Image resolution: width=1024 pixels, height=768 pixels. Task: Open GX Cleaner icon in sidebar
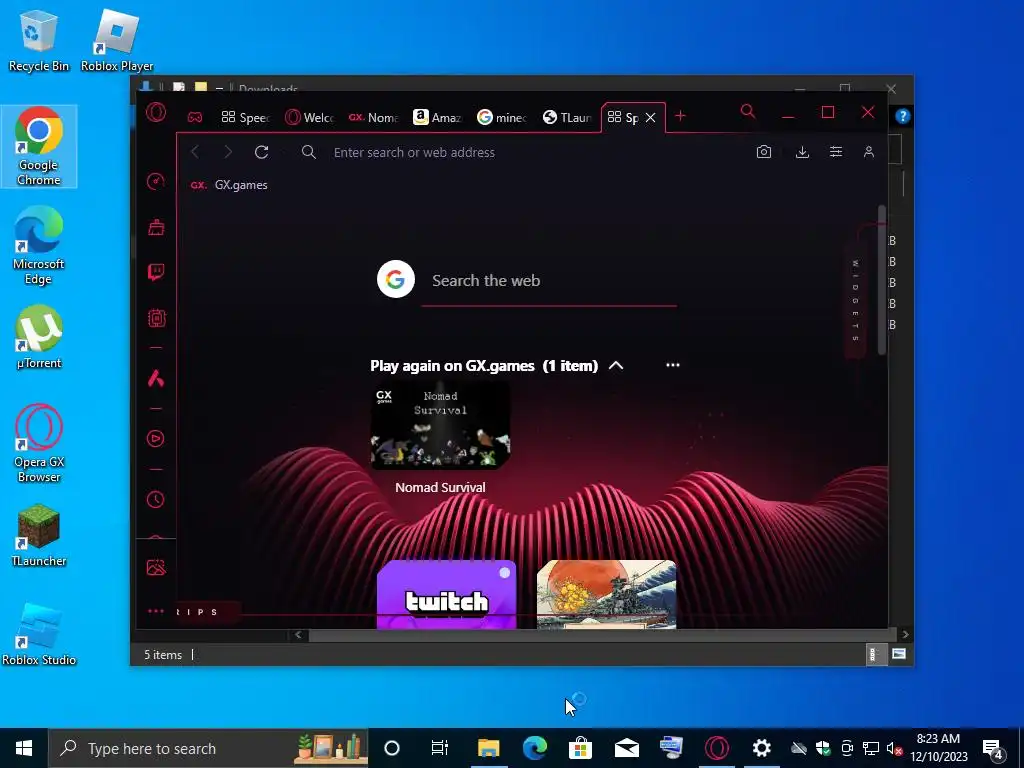click(x=156, y=227)
